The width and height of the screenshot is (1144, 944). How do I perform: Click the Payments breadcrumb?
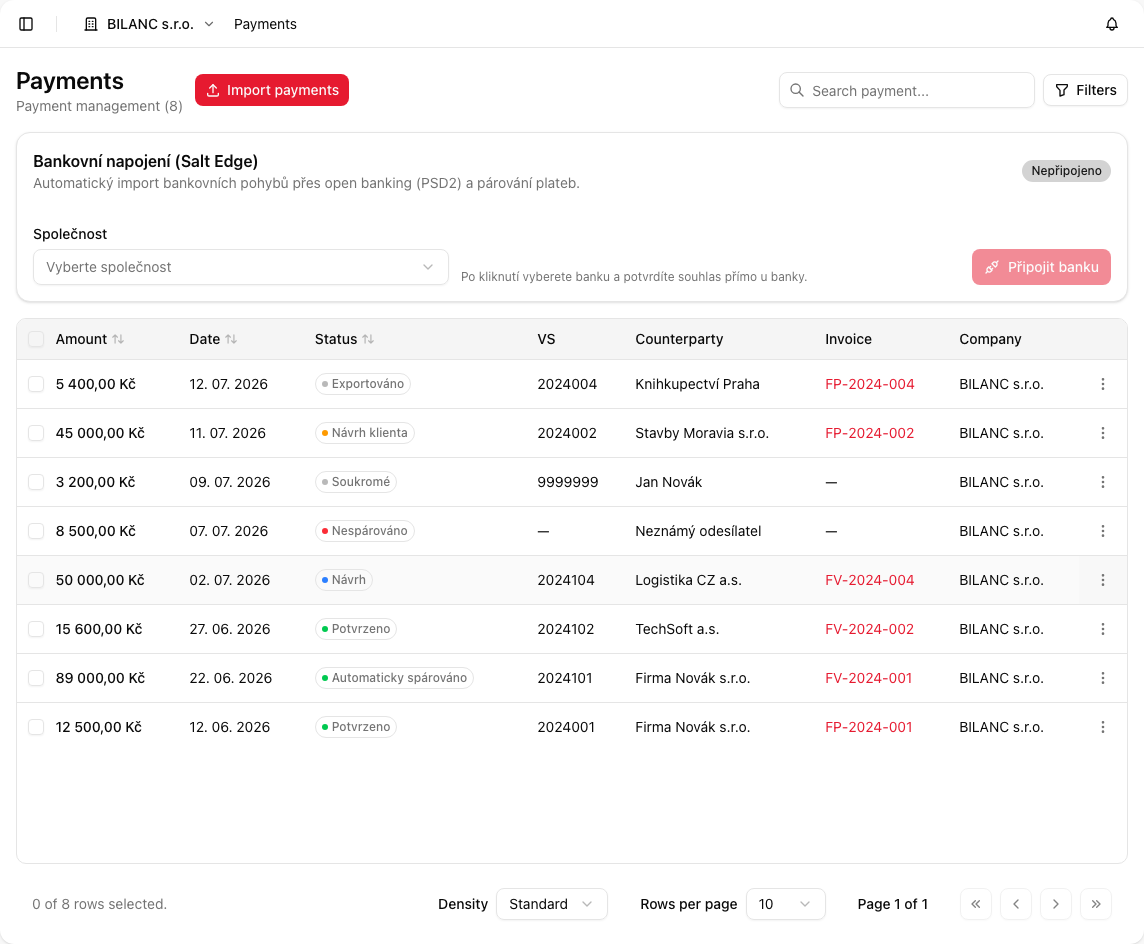pyautogui.click(x=265, y=24)
